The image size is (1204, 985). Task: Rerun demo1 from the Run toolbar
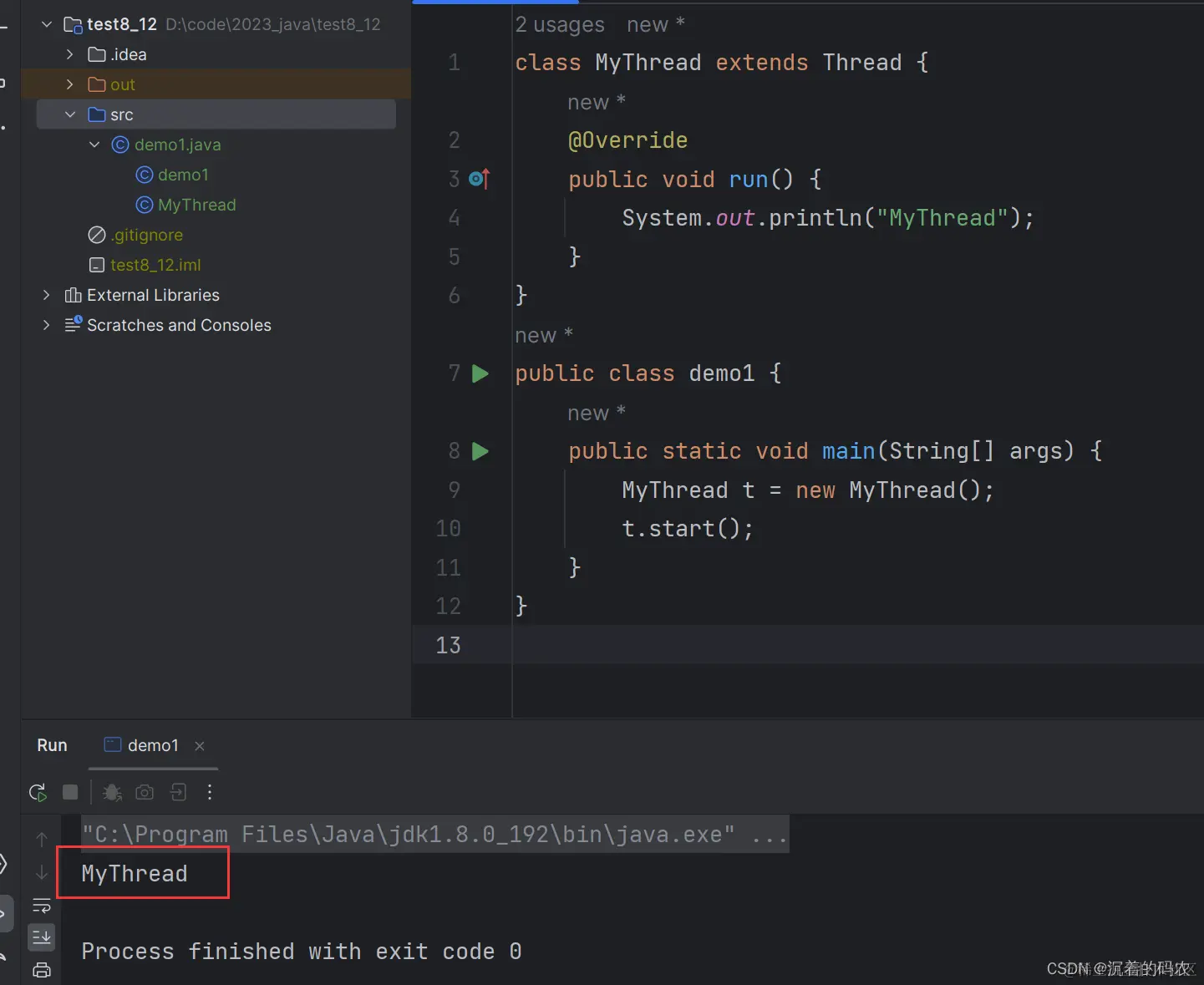tap(38, 792)
